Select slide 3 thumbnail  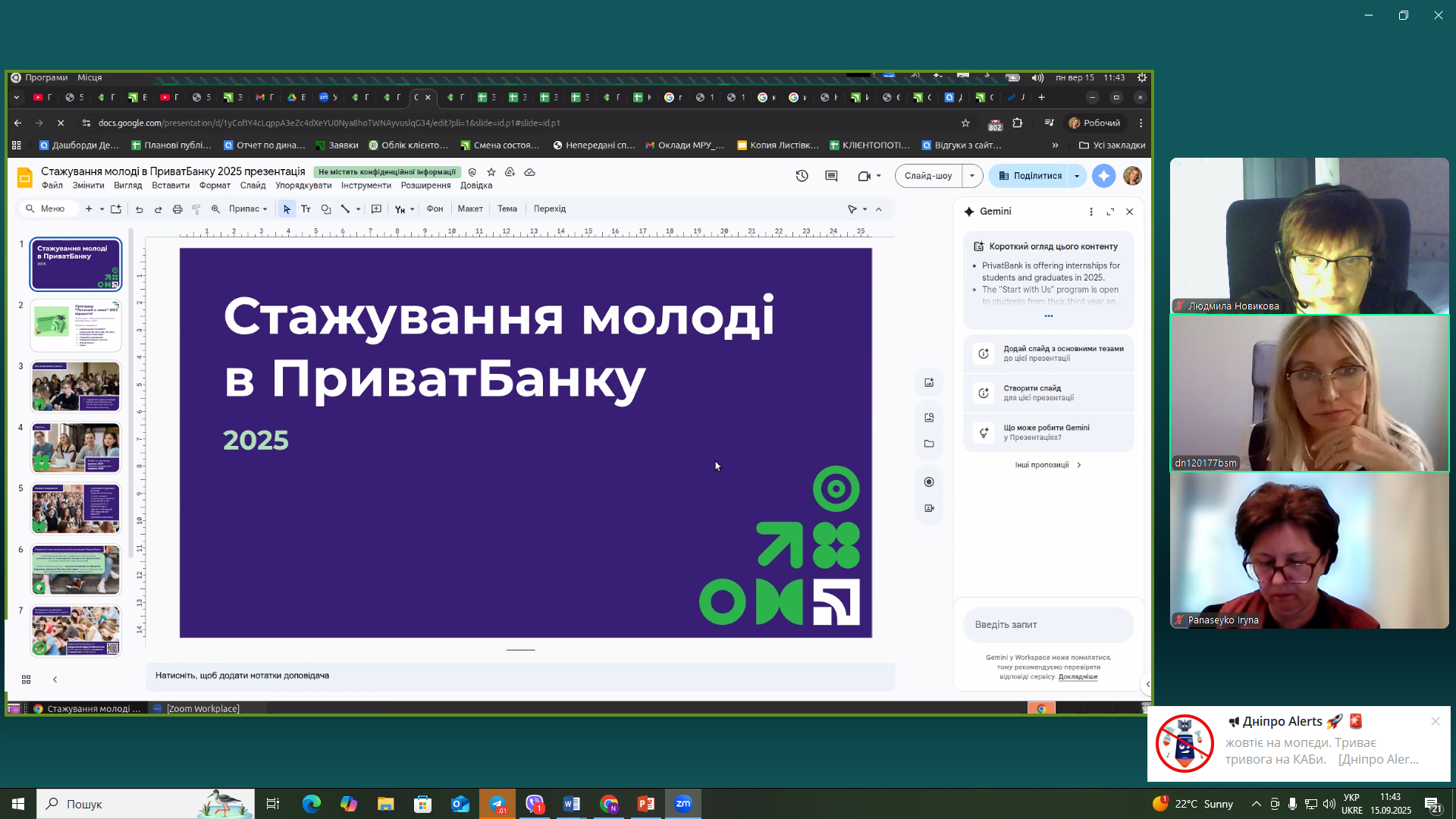pyautogui.click(x=76, y=386)
